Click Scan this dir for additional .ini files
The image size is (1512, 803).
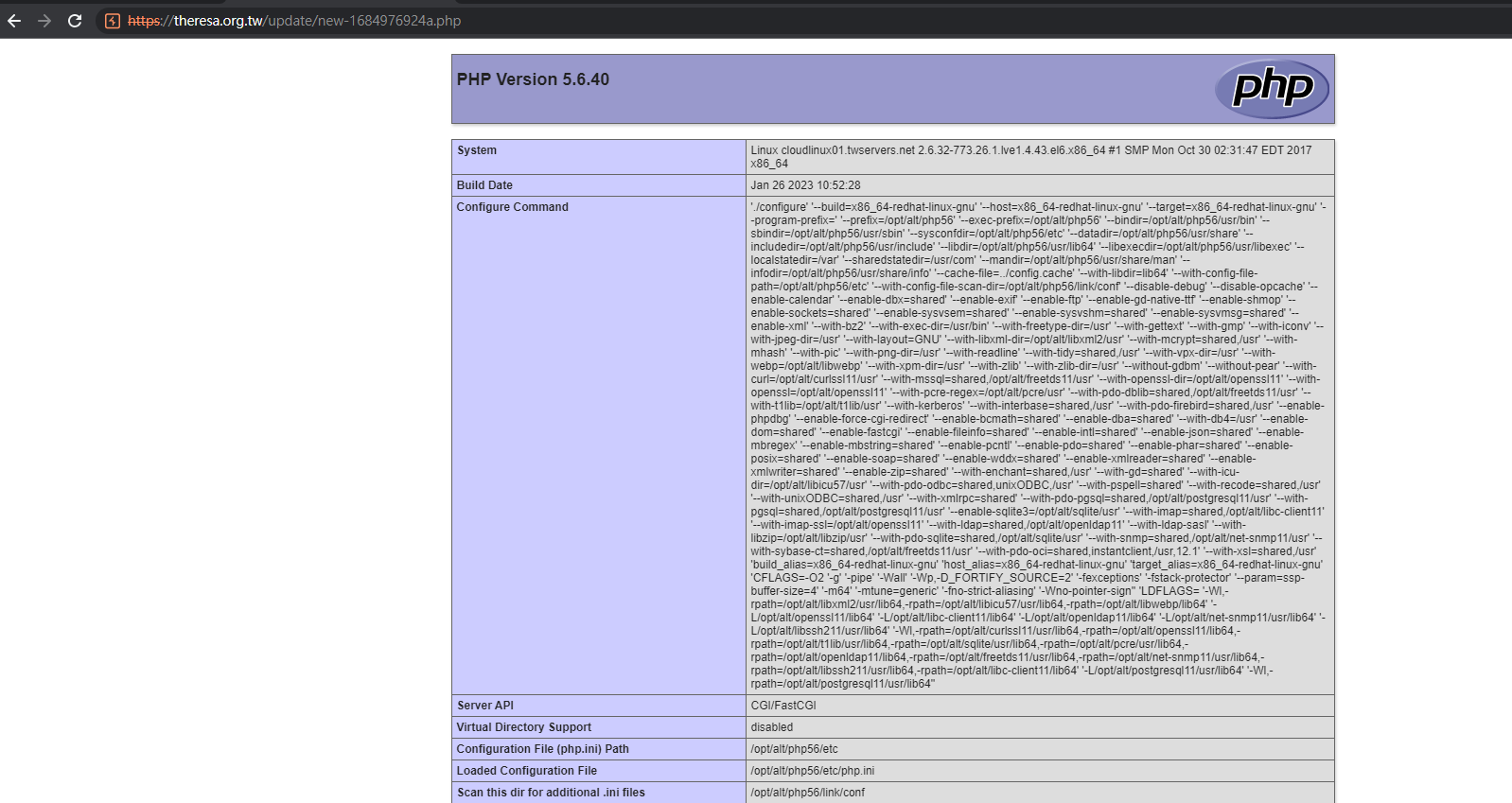(551, 793)
